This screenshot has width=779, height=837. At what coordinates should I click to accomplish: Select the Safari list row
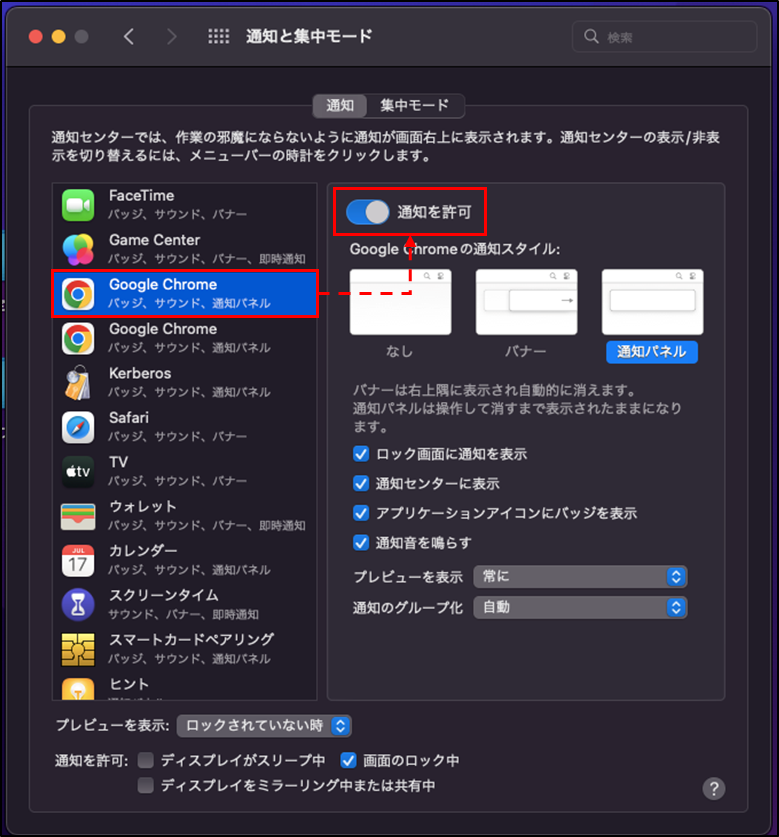click(185, 427)
